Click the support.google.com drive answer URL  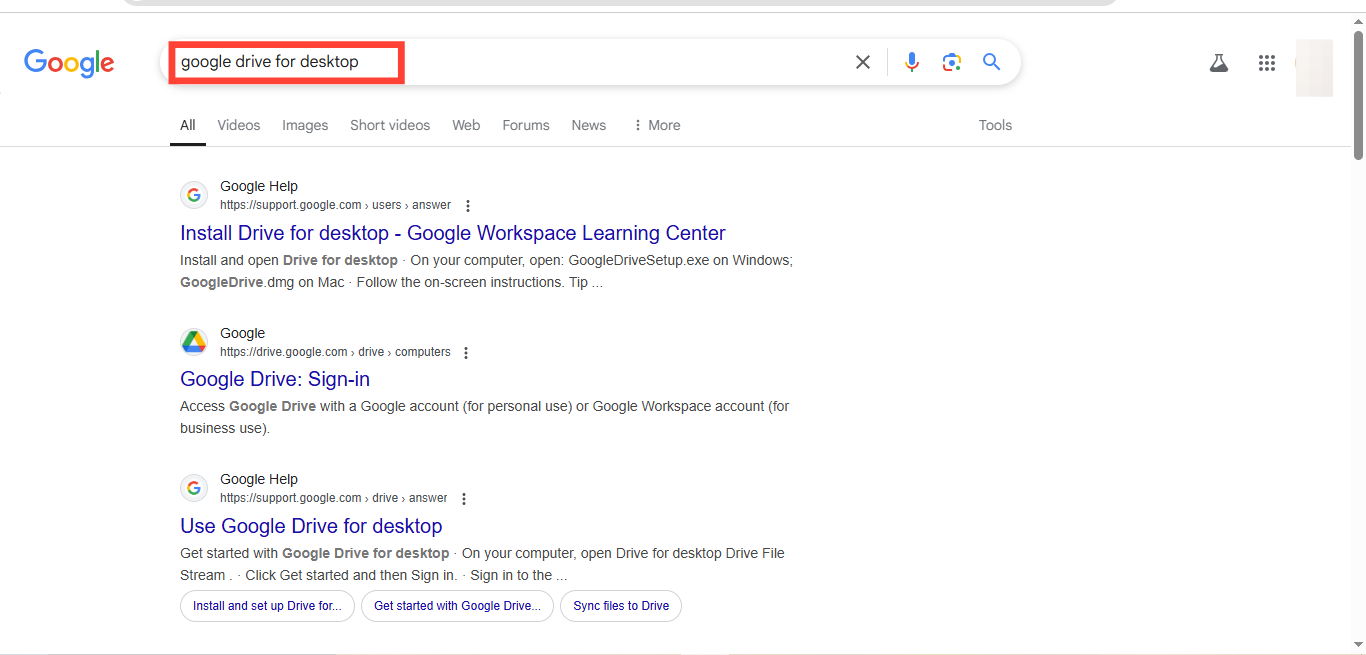pyautogui.click(x=334, y=498)
